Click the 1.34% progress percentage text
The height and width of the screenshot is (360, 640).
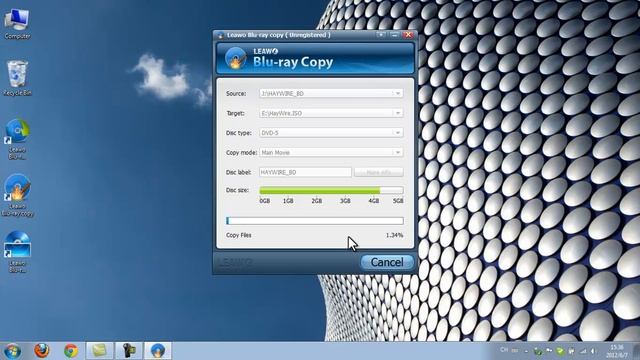coord(394,235)
